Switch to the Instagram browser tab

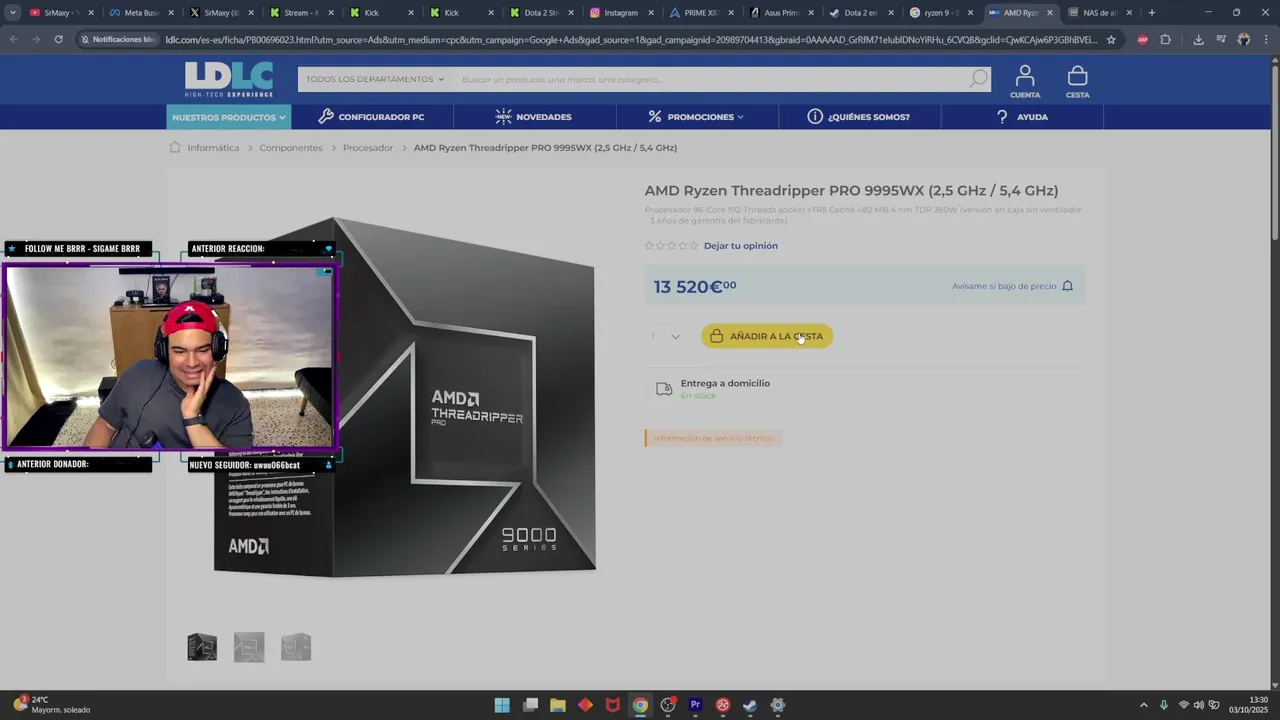(x=621, y=13)
